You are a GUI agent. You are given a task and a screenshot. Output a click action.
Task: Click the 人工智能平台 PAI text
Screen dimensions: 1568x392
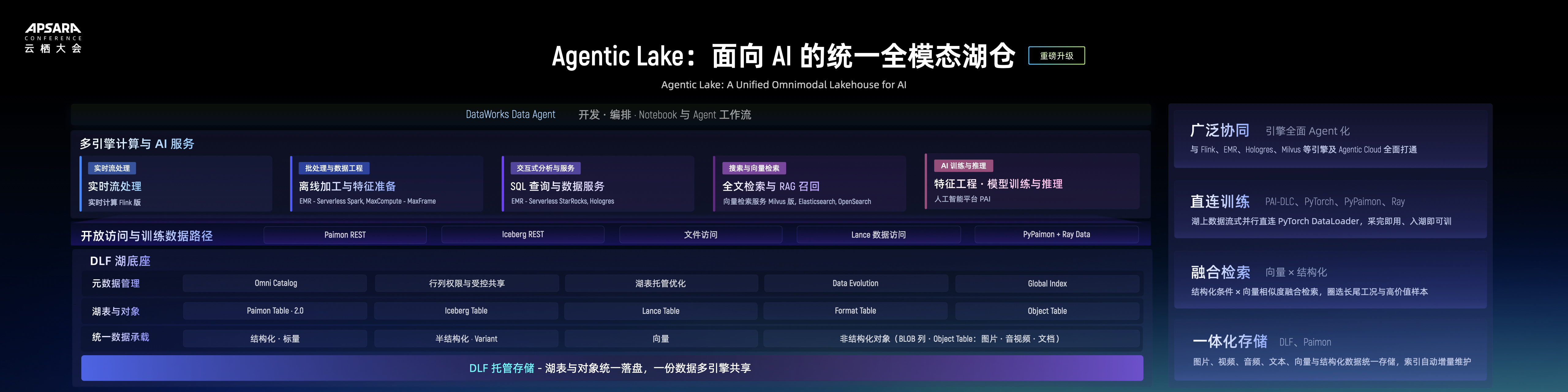(x=962, y=199)
